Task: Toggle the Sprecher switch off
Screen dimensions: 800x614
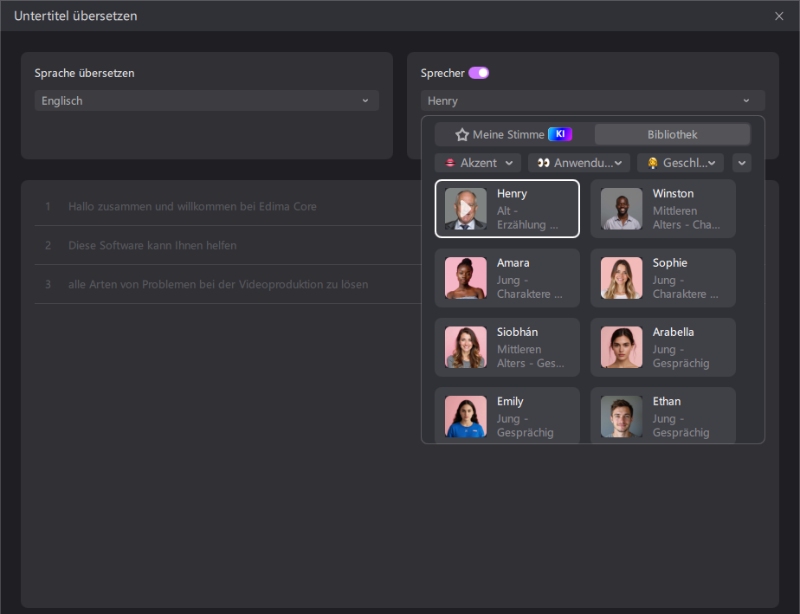Action: (479, 73)
